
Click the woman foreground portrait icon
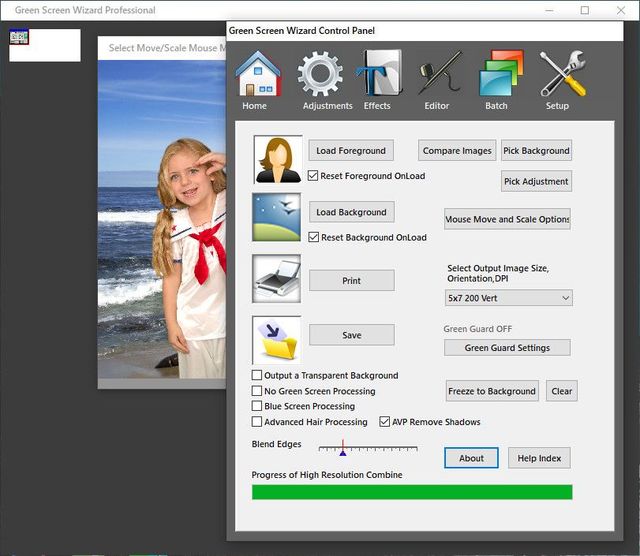click(277, 160)
